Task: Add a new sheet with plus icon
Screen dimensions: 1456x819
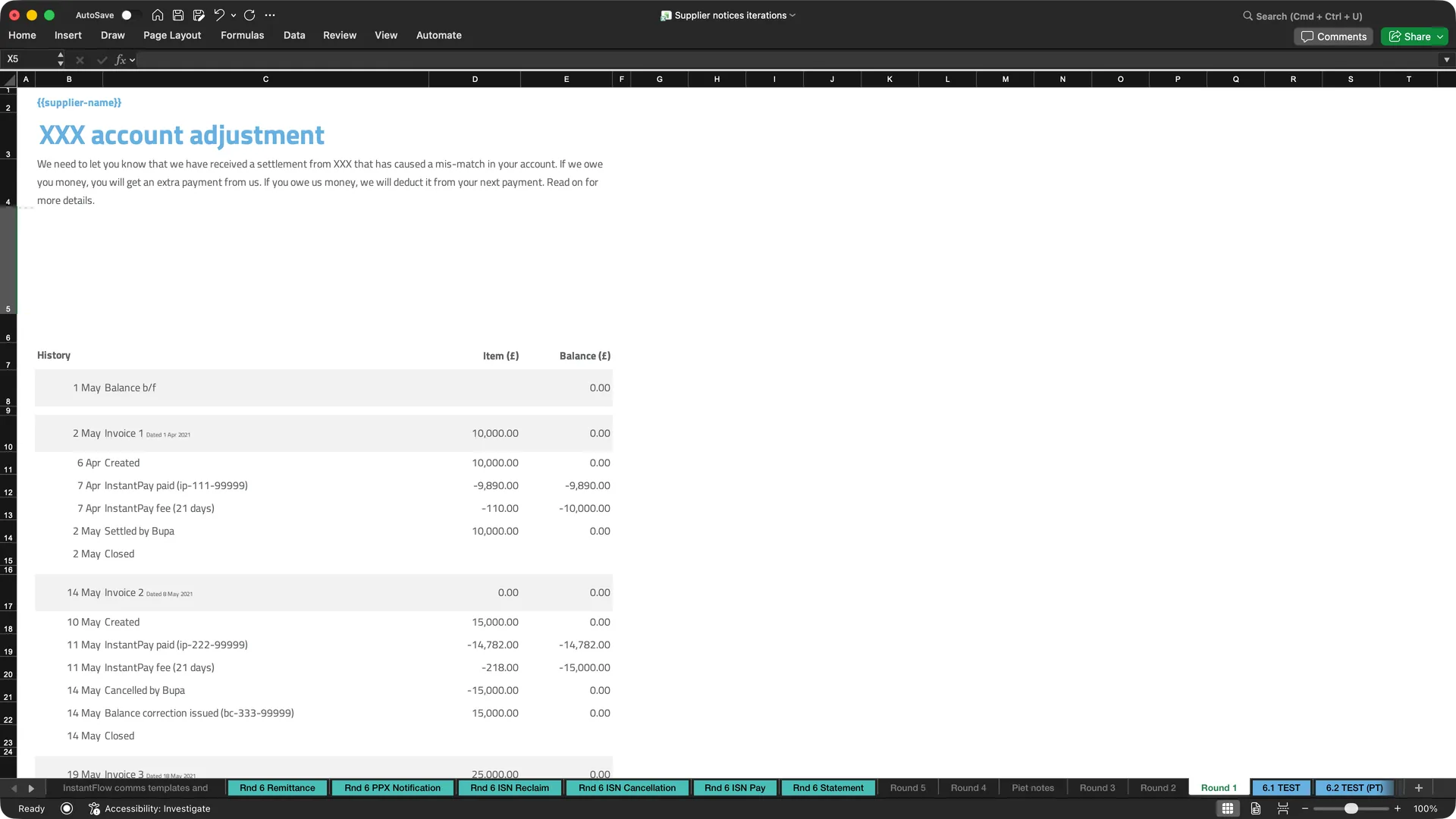Action: [x=1419, y=788]
